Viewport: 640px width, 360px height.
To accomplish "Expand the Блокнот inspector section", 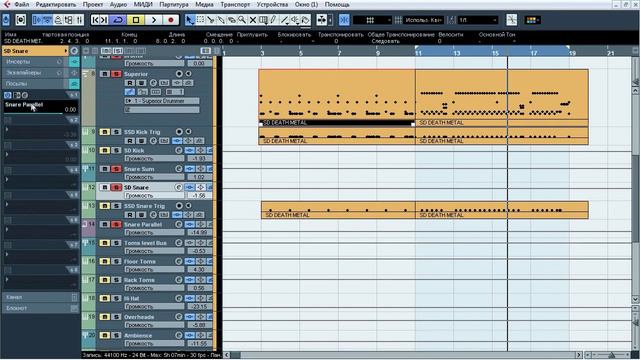I will pos(40,308).
